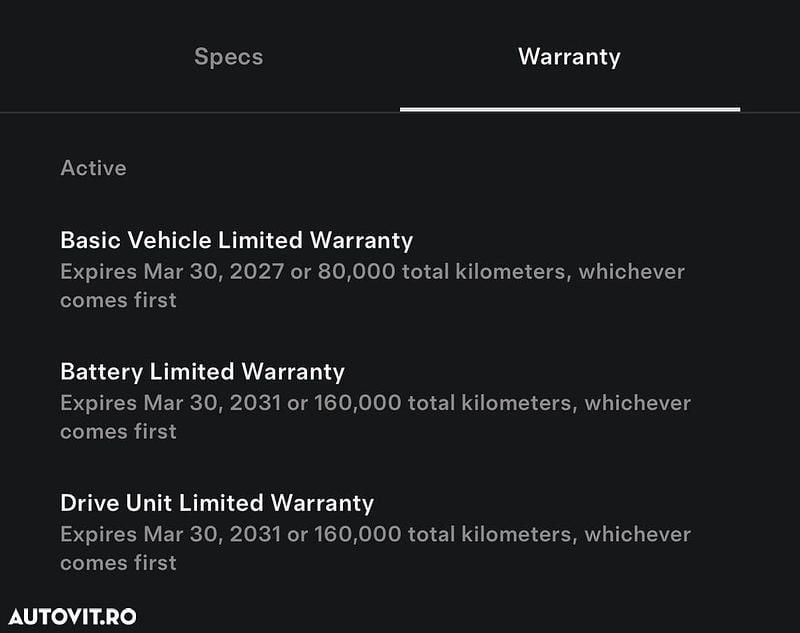Image resolution: width=800 pixels, height=633 pixels.
Task: Switch to the Specs tab
Action: coord(228,57)
